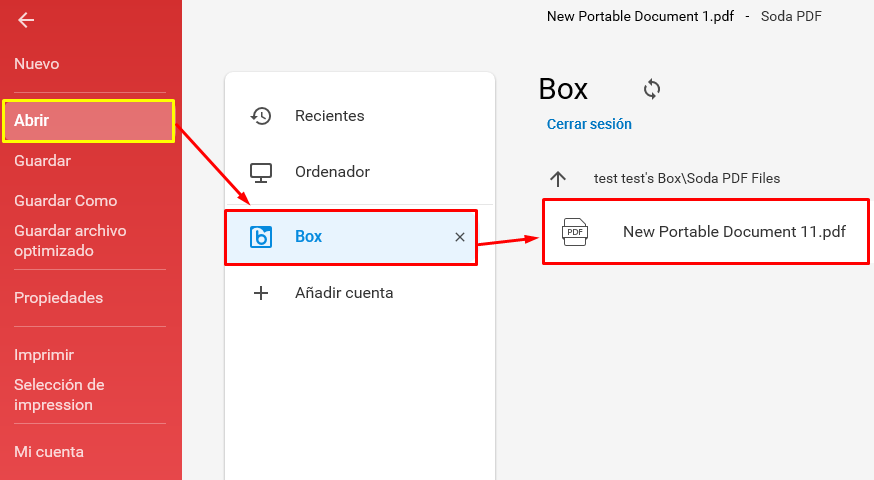Click the path test test's Box\Soda PDF Files
Viewport: 874px width, 480px height.
click(687, 178)
